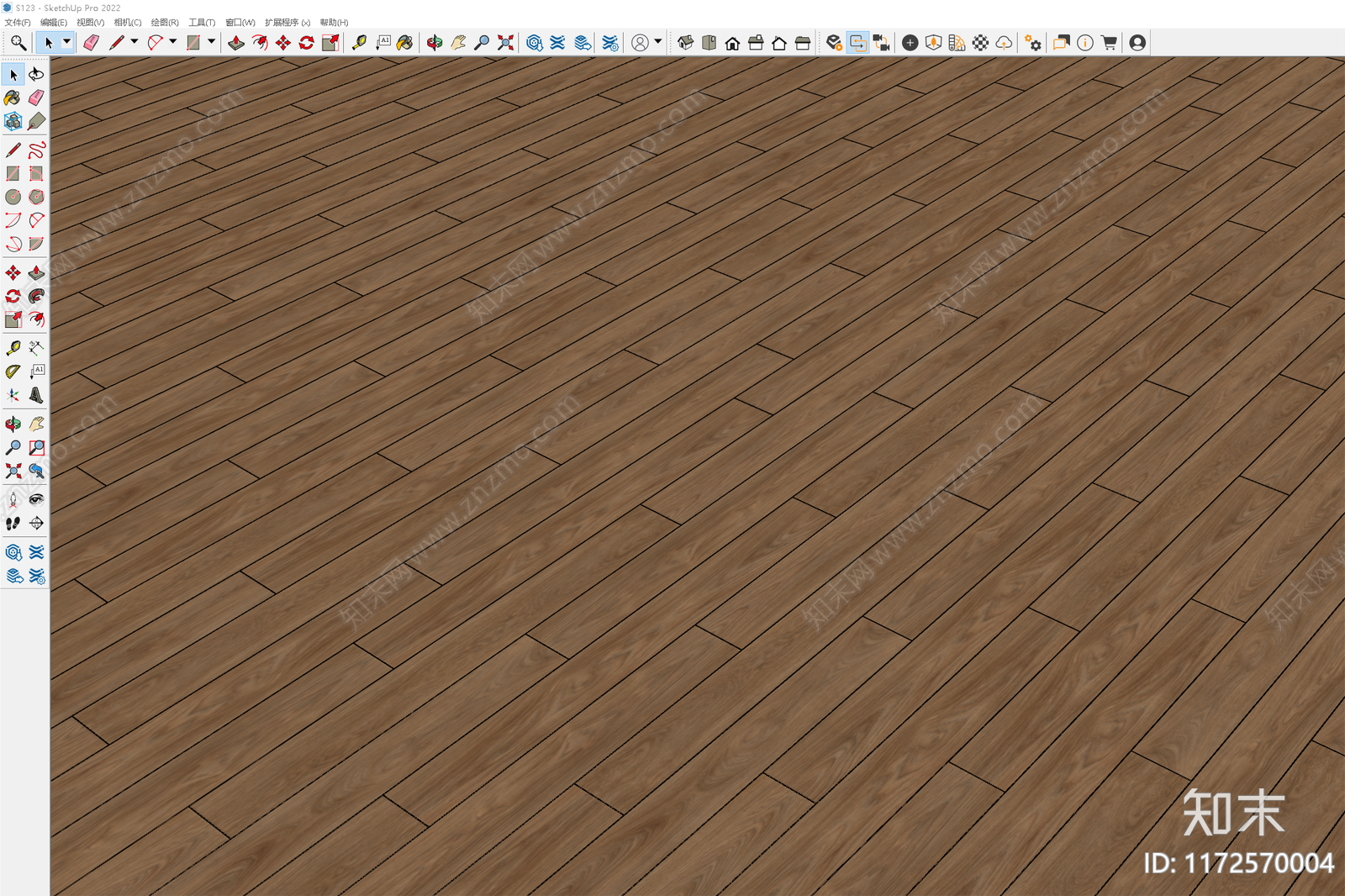Open the 文件(F) menu
Screen dimensions: 1345x896
[18, 23]
